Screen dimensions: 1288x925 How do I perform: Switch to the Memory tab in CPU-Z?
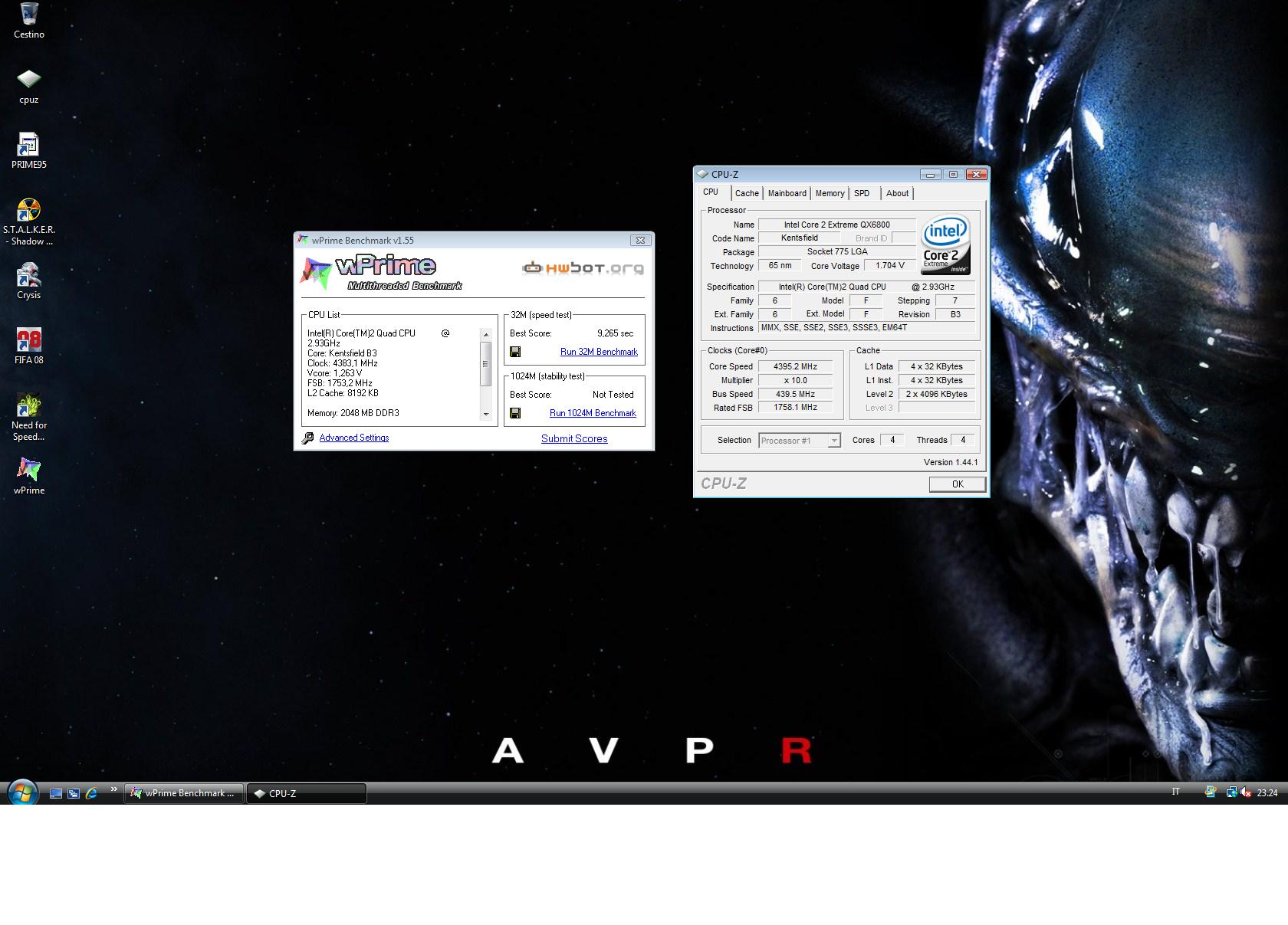click(x=830, y=193)
